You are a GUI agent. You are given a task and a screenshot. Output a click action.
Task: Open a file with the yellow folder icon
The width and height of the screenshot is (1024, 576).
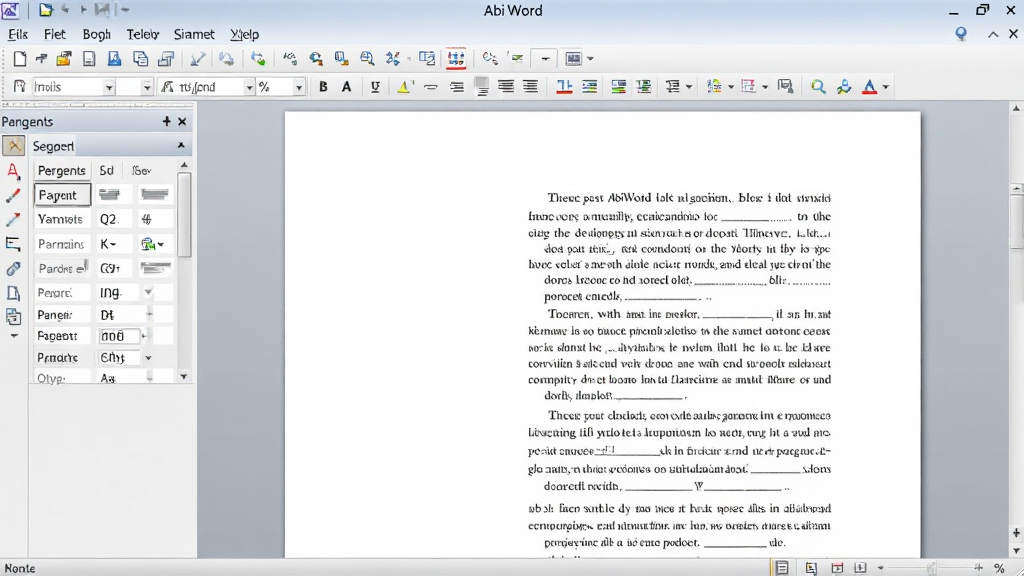click(x=63, y=59)
